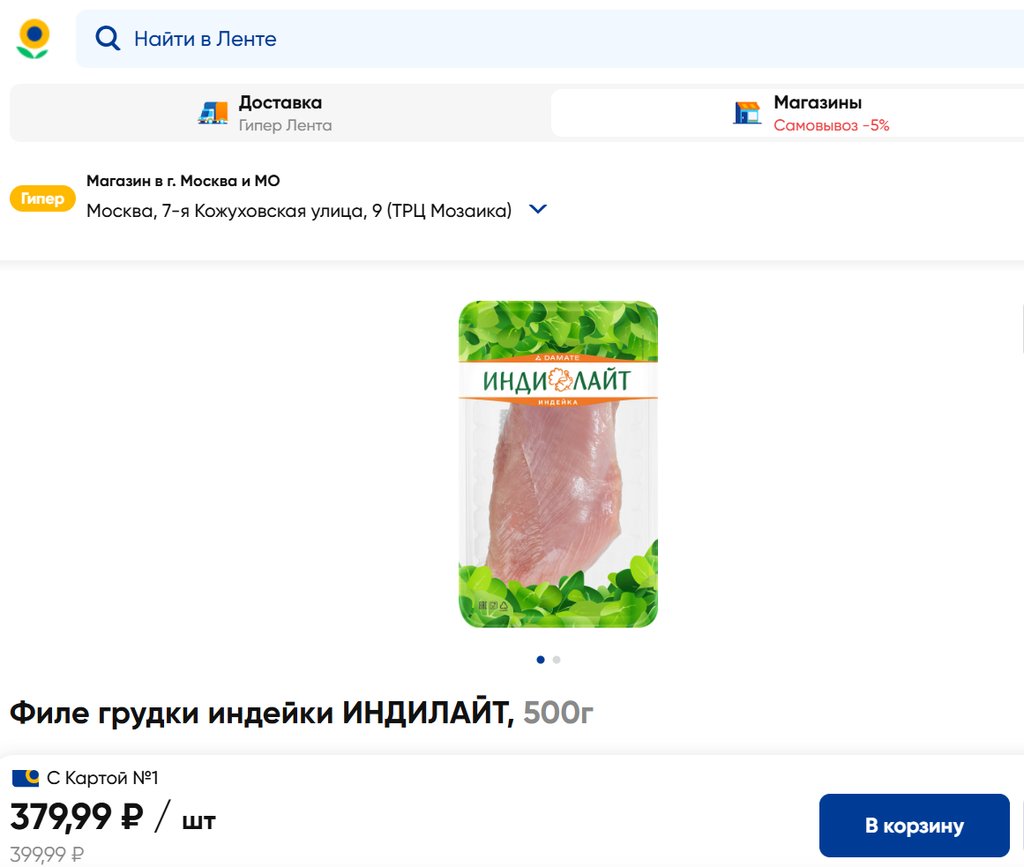Click the delivery truck icon

click(213, 113)
